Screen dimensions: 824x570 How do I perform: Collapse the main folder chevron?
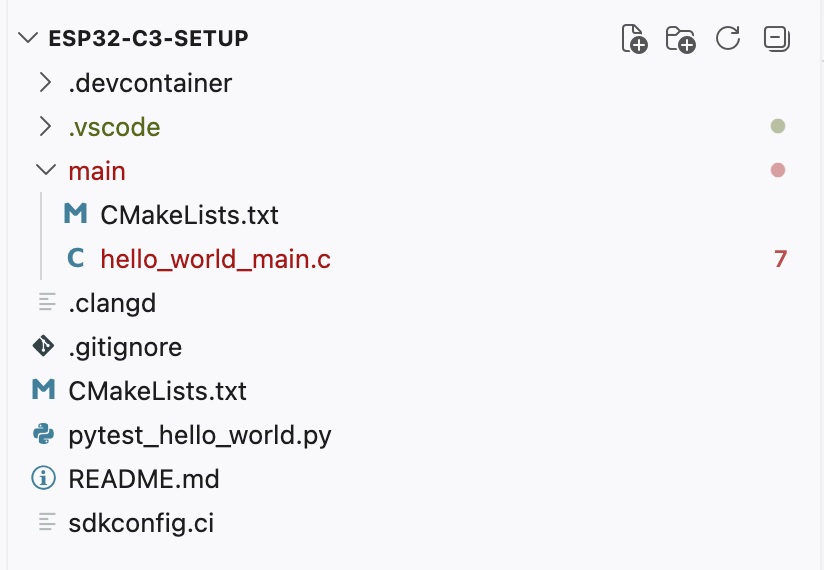(x=44, y=171)
